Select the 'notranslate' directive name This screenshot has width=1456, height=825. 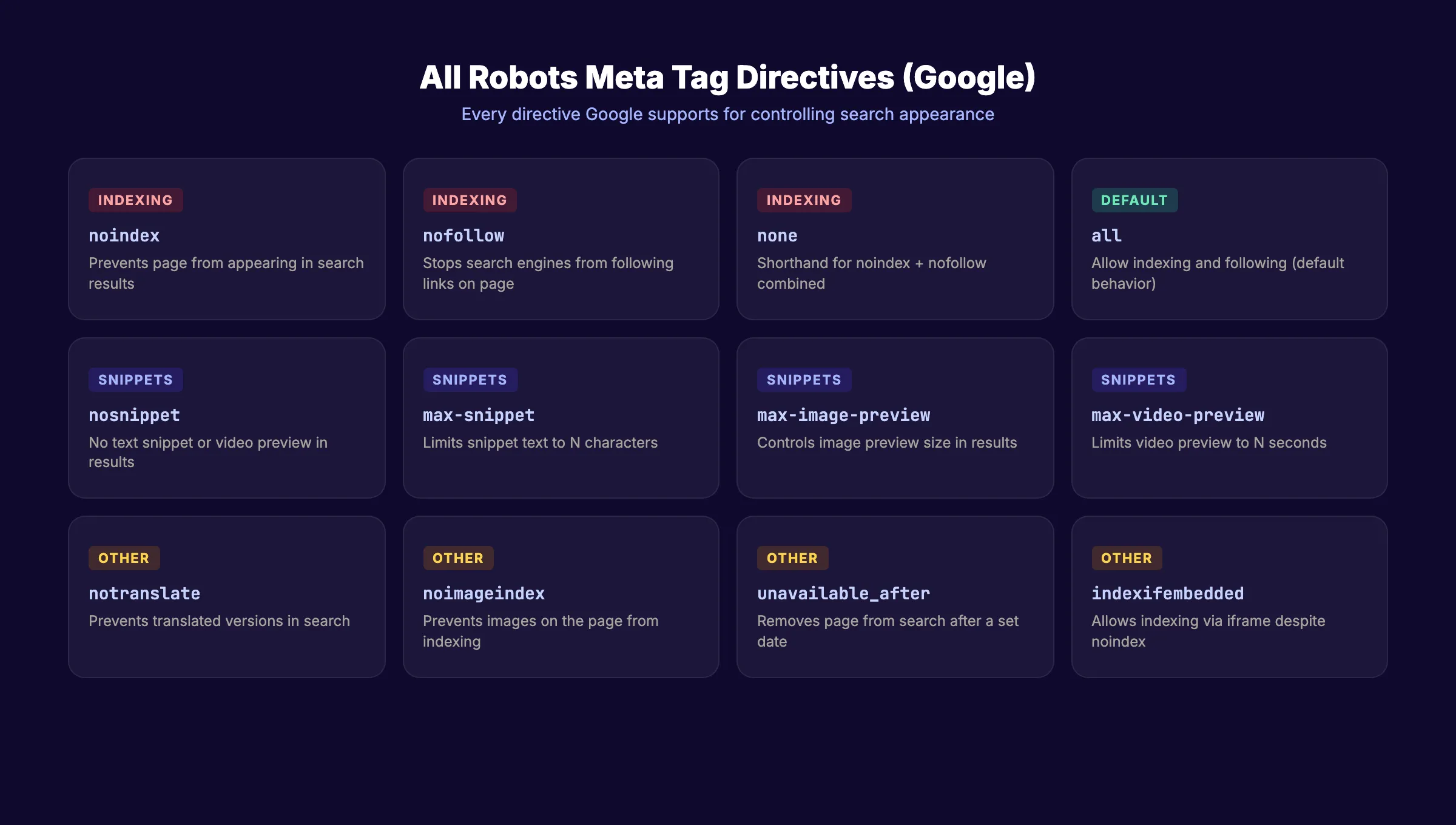click(144, 593)
